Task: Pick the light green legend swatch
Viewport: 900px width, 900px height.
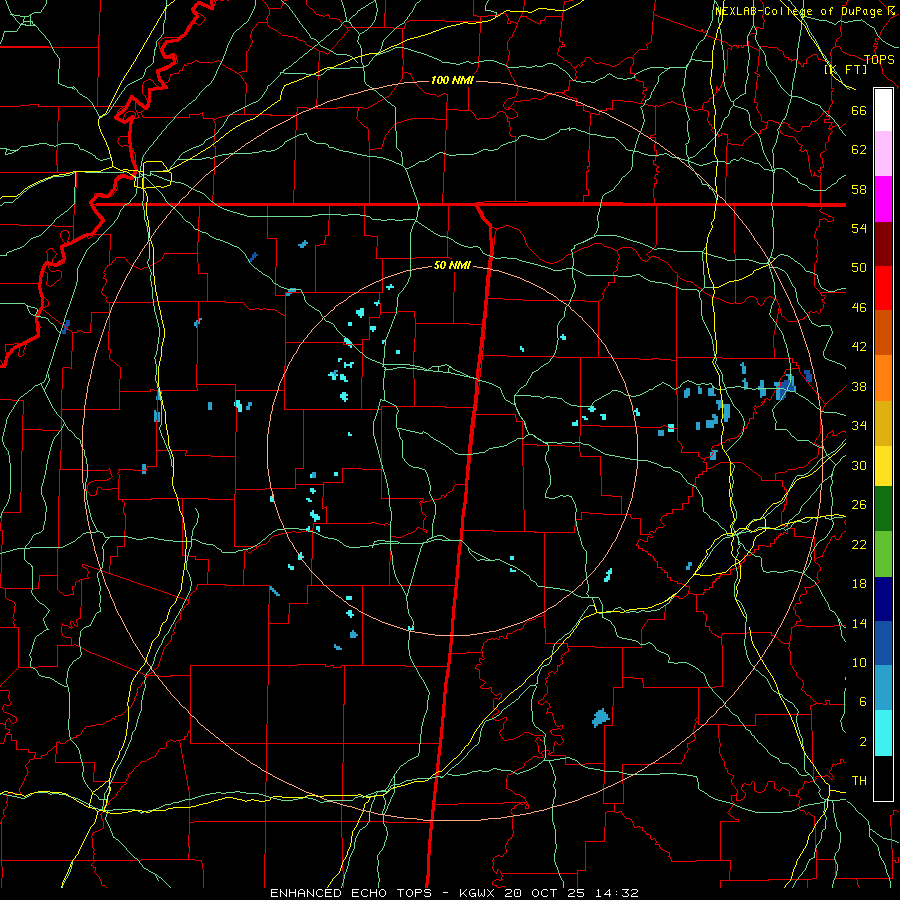Action: coord(883,554)
